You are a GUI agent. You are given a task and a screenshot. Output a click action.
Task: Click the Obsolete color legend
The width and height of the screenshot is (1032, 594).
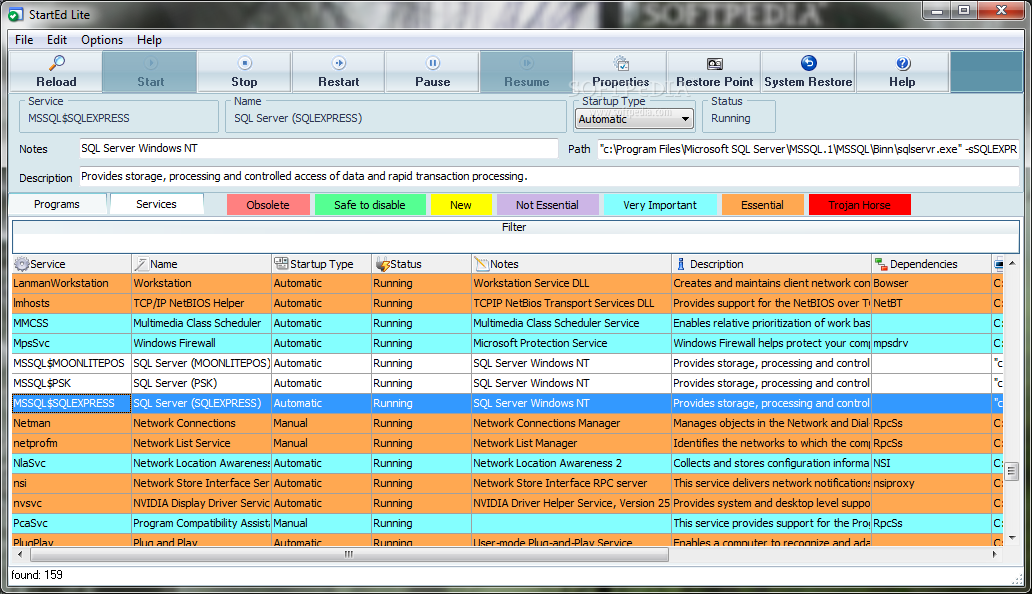(268, 205)
